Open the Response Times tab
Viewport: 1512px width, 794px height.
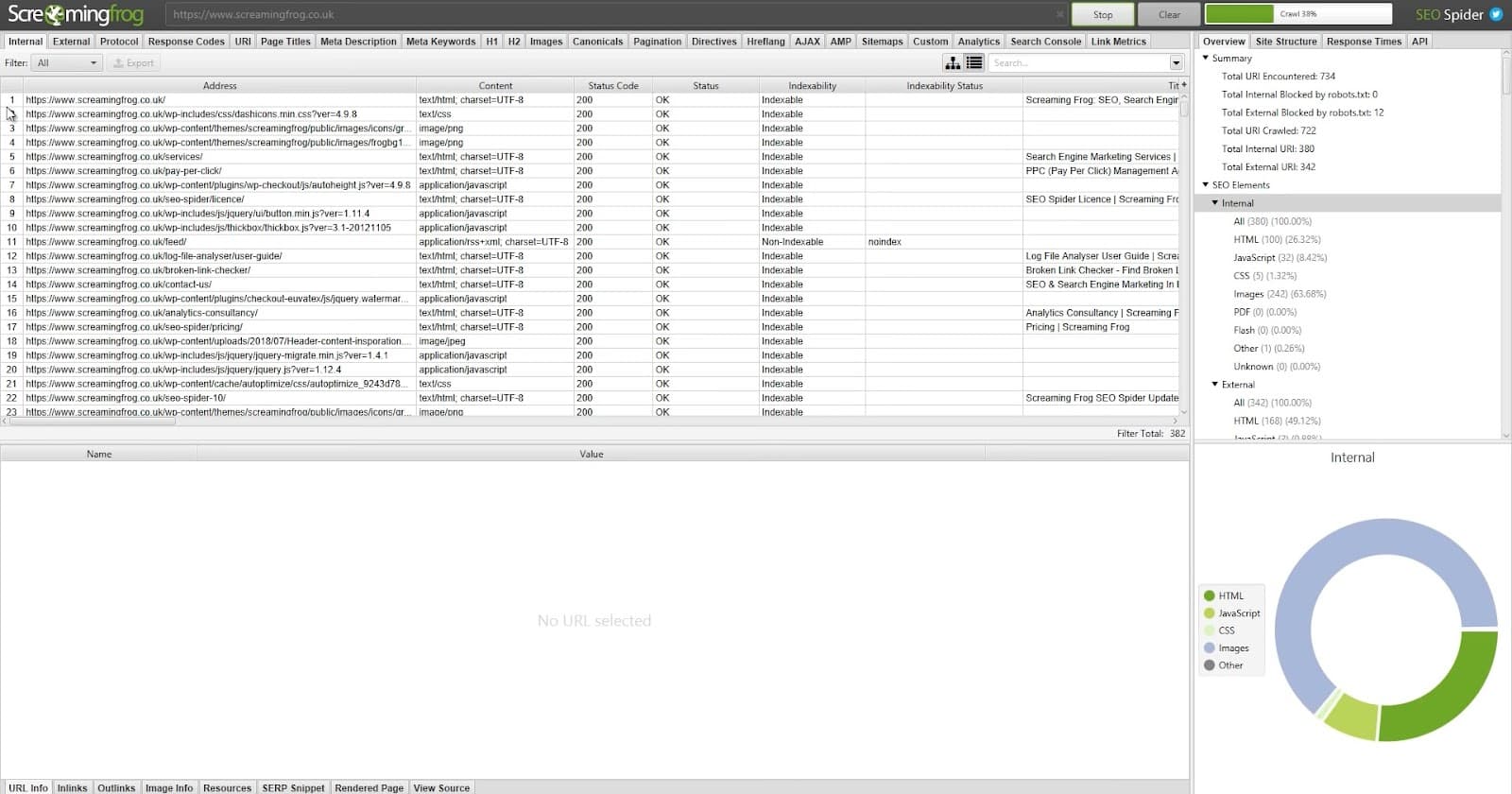point(1363,42)
